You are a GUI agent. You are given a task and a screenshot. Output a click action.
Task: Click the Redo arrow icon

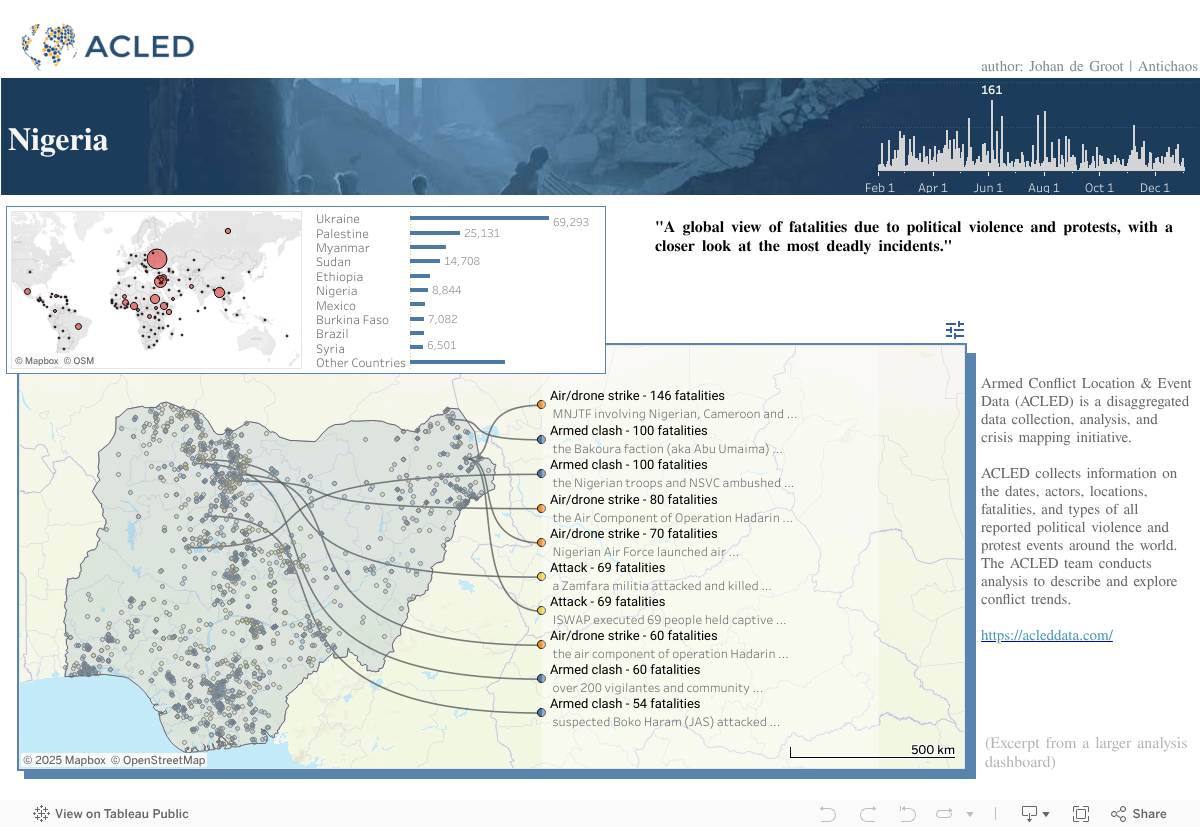(x=867, y=814)
